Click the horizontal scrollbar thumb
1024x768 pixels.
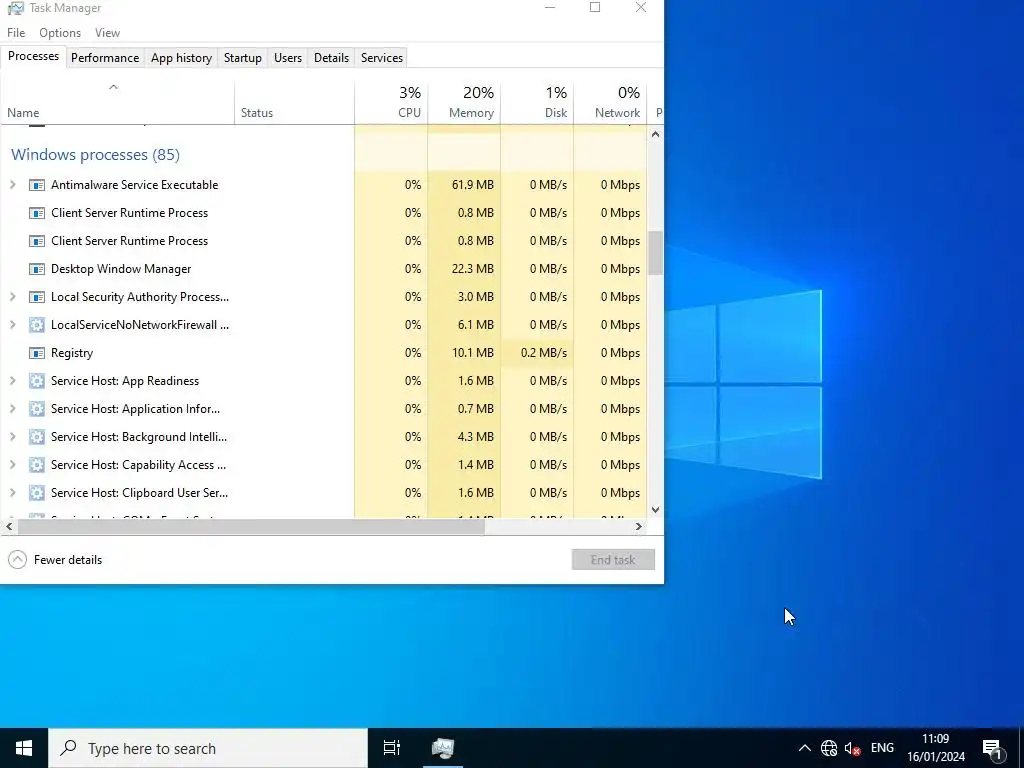251,526
